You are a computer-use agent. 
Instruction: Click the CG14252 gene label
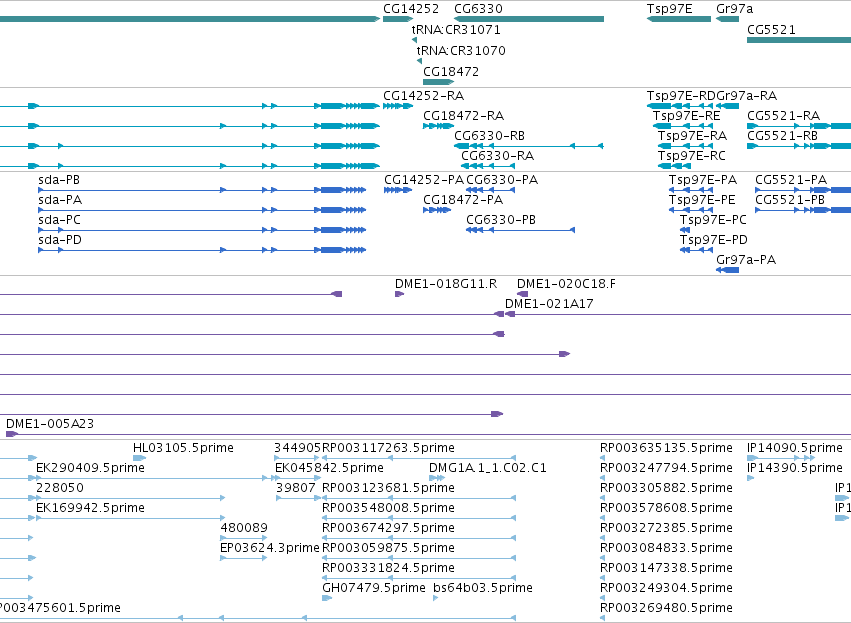click(411, 9)
